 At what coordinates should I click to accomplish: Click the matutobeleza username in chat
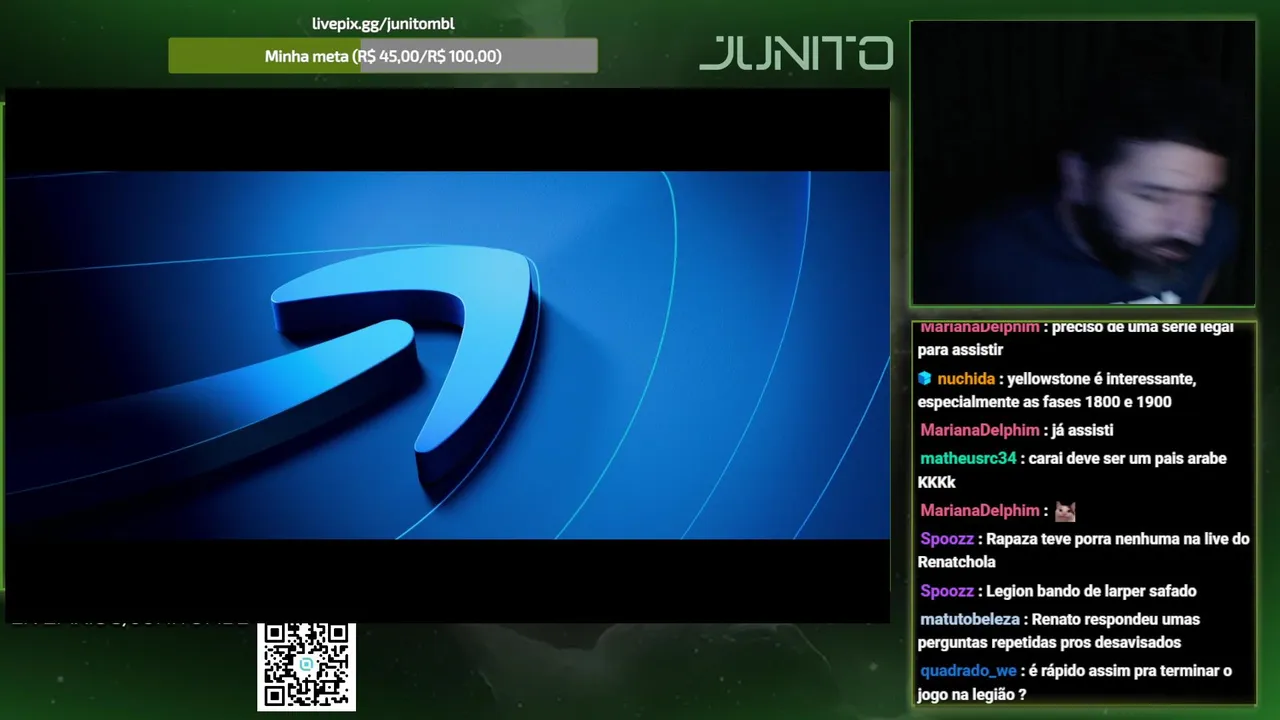tap(970, 619)
